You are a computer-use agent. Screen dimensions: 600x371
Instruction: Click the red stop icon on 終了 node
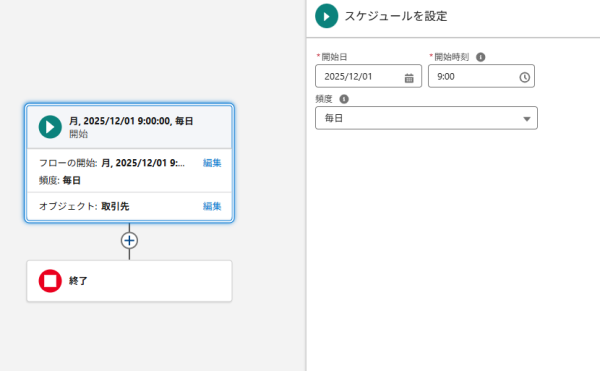click(x=50, y=281)
